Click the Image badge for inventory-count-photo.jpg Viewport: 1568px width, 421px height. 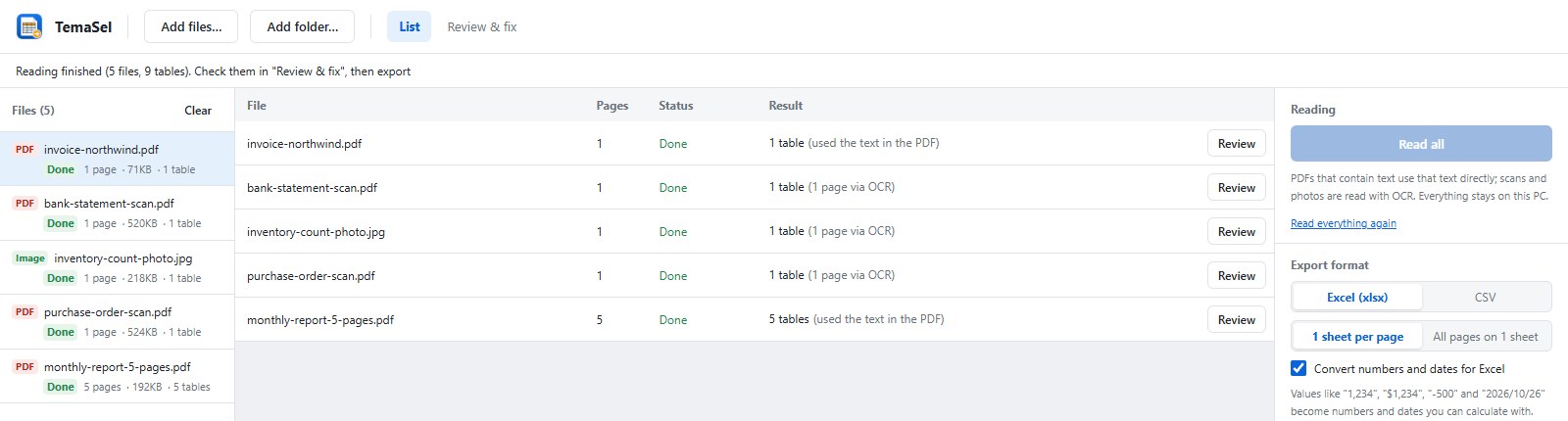click(29, 258)
